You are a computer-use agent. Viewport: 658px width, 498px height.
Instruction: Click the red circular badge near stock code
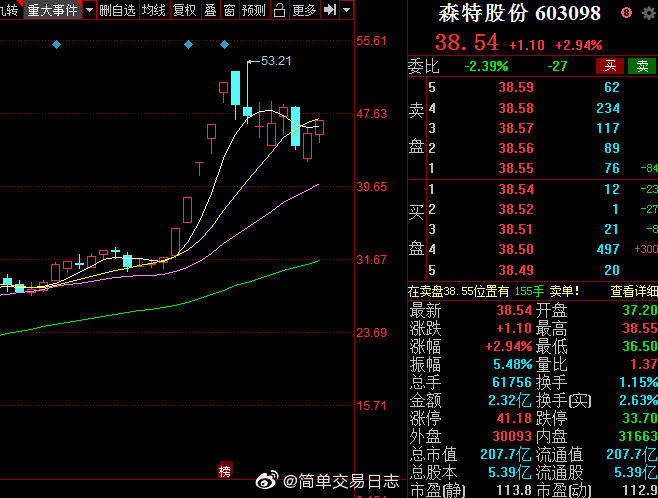click(624, 13)
